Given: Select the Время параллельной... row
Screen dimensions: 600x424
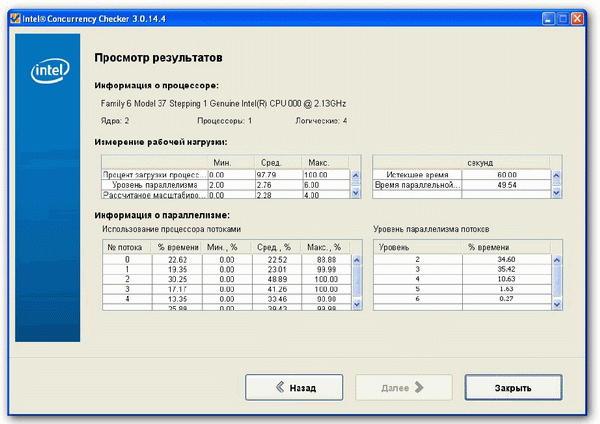Looking at the screenshot, I should [462, 185].
